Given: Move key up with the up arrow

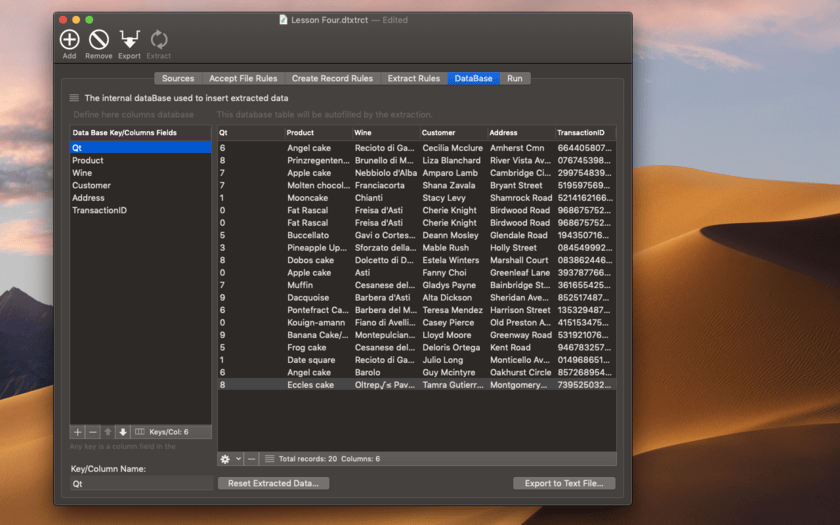Looking at the screenshot, I should click(108, 432).
